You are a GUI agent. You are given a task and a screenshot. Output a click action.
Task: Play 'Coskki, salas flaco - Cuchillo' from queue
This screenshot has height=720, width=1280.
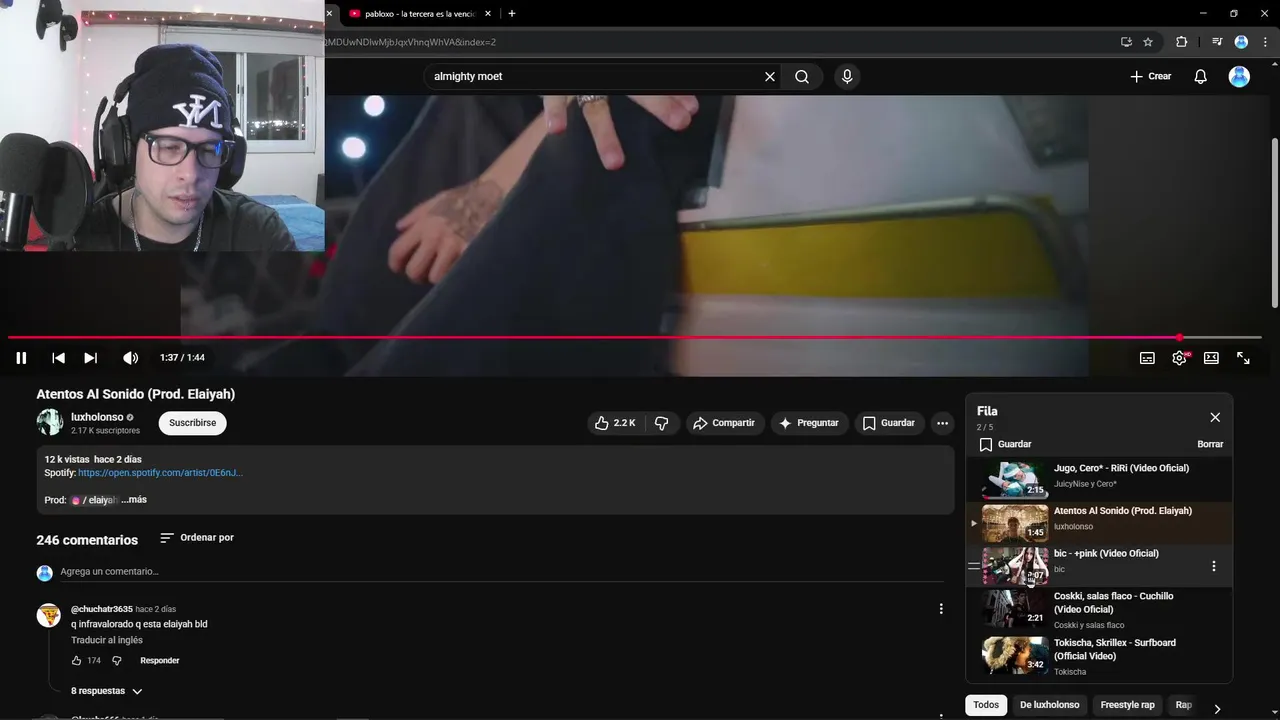[x=1099, y=610]
